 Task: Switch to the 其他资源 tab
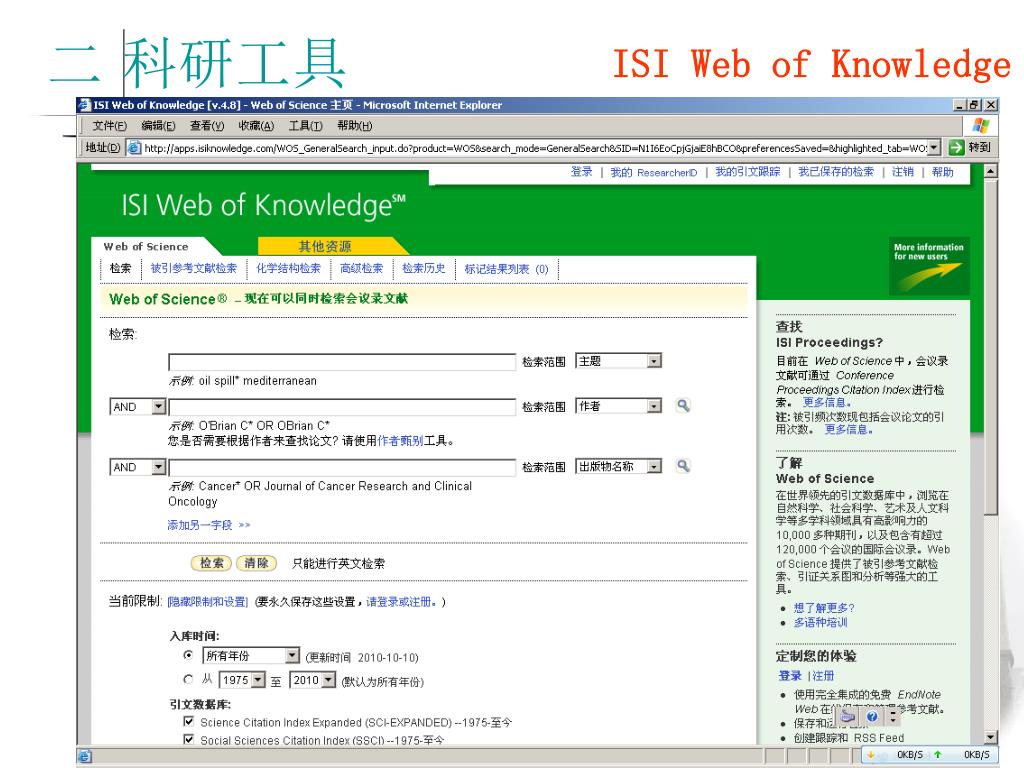tap(325, 246)
